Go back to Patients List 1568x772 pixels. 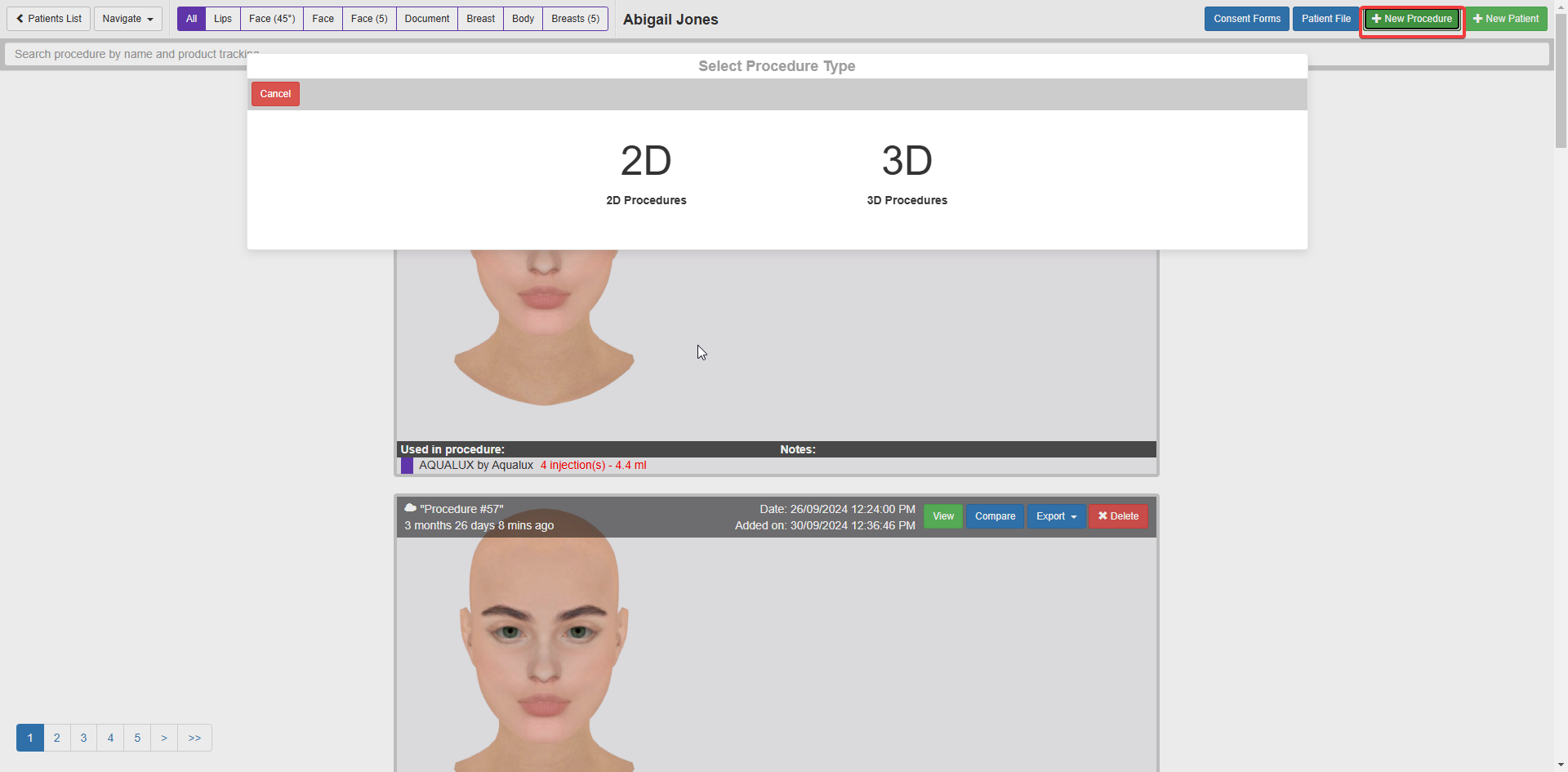click(x=49, y=19)
